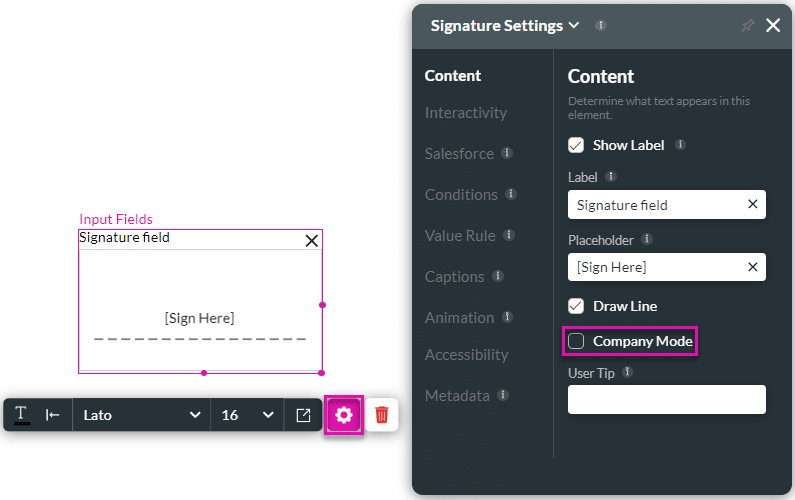Pin the Signature Settings panel
Screen dimensions: 795x500
click(x=747, y=26)
